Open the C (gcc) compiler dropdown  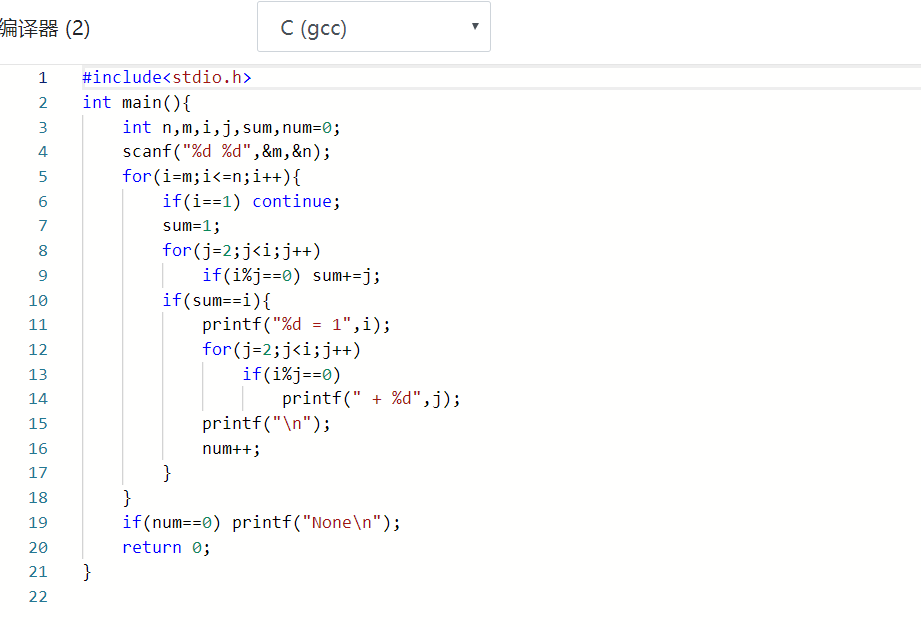tap(374, 26)
